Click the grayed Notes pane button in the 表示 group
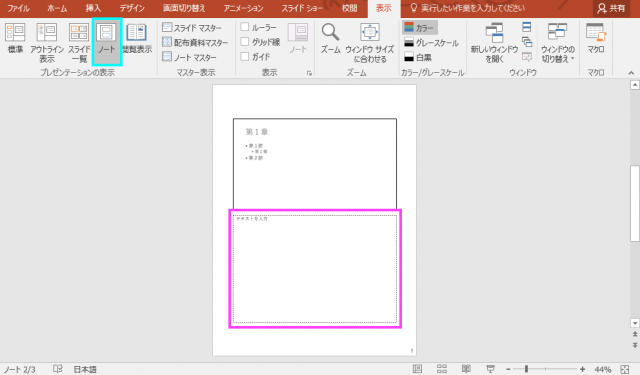Image resolution: width=640 pixels, height=375 pixels. click(298, 39)
